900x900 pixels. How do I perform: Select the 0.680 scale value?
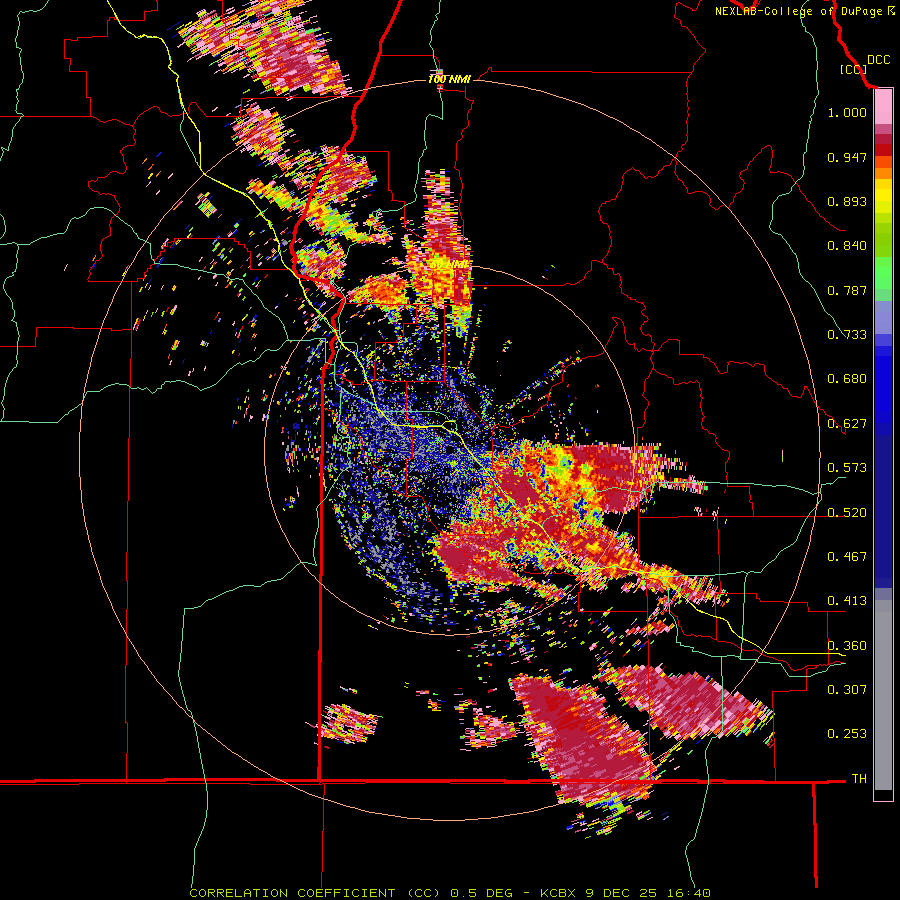tap(847, 379)
